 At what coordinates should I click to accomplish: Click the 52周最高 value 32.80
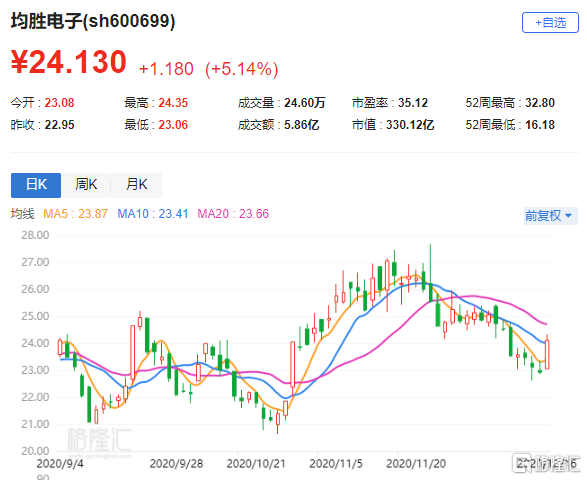540,103
